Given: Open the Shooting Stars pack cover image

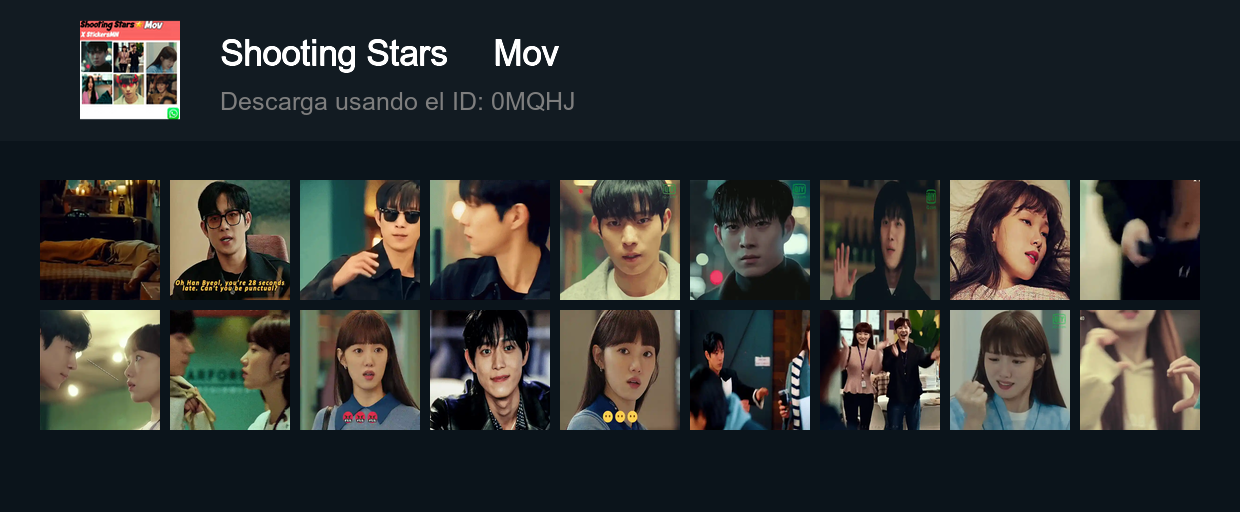Looking at the screenshot, I should [x=130, y=70].
